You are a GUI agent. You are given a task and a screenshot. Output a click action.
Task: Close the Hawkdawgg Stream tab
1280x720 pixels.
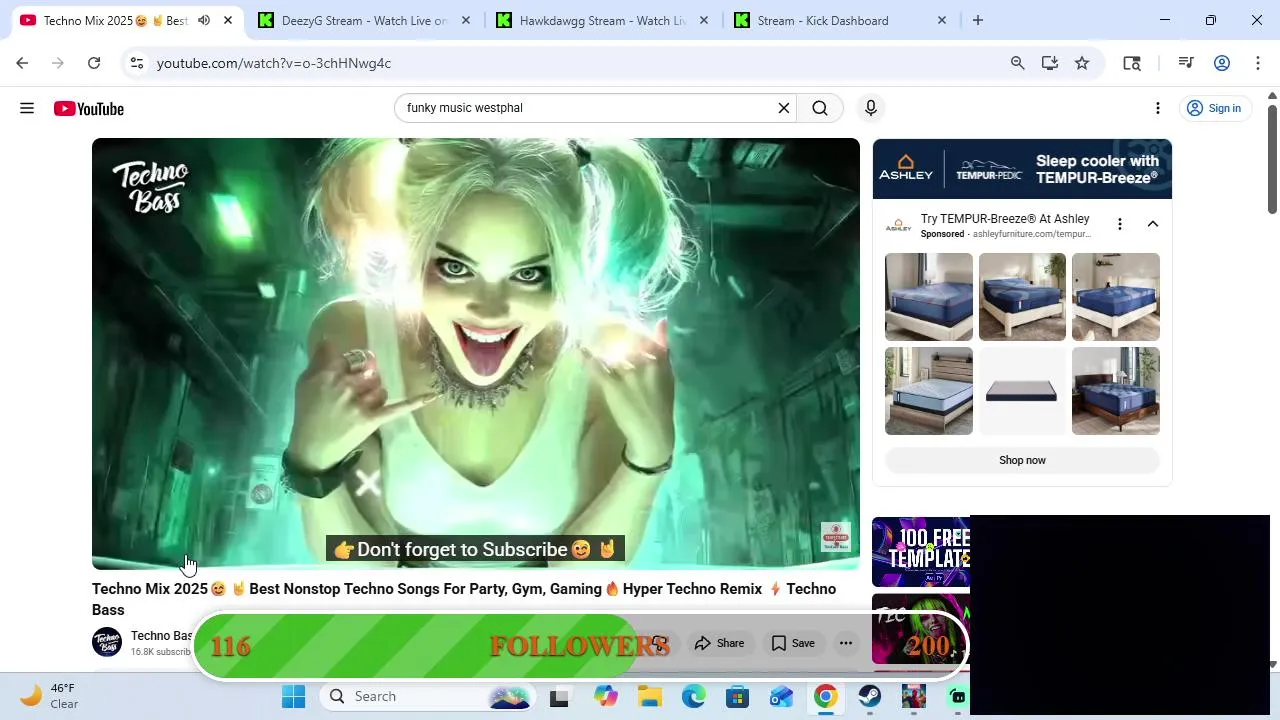pos(703,20)
